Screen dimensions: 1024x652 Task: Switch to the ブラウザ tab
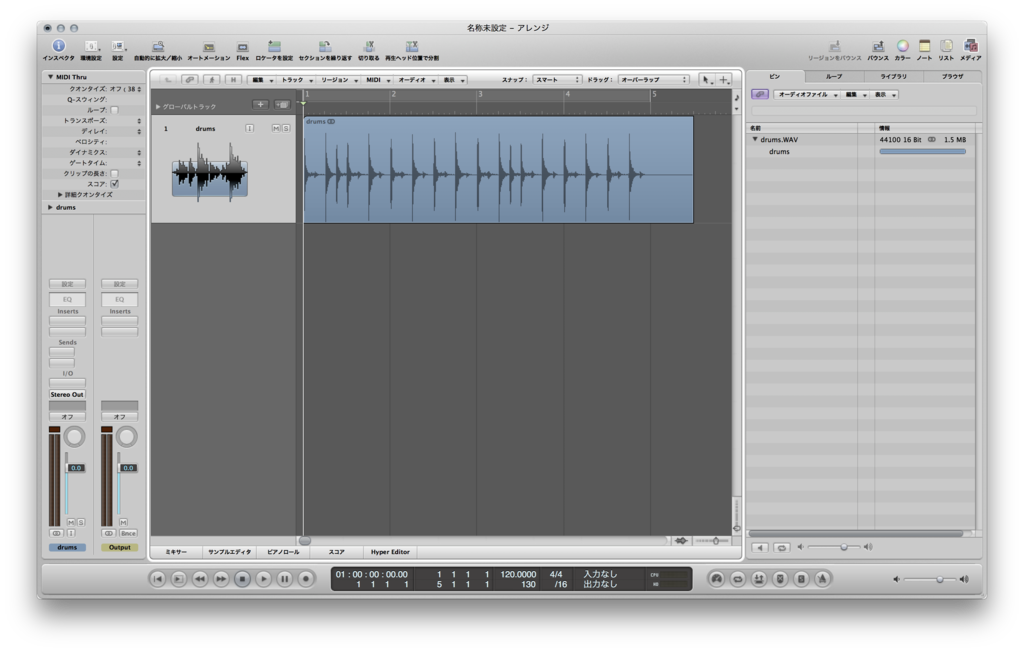point(952,76)
